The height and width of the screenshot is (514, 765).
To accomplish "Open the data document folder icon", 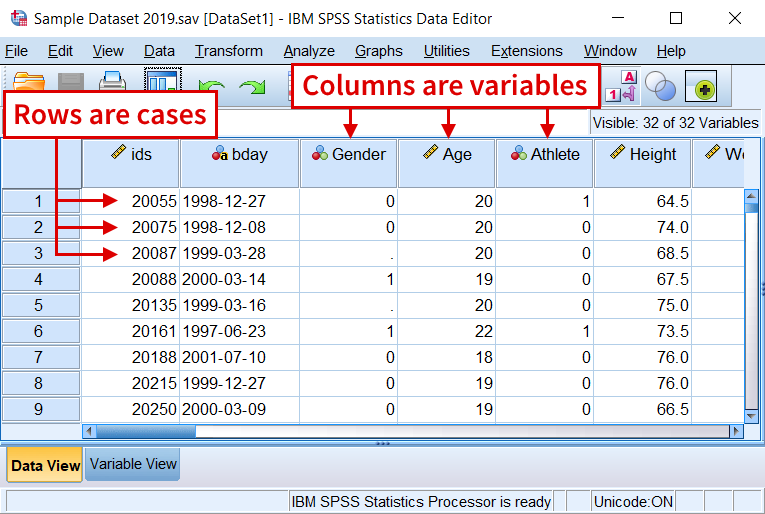I will click(x=28, y=80).
